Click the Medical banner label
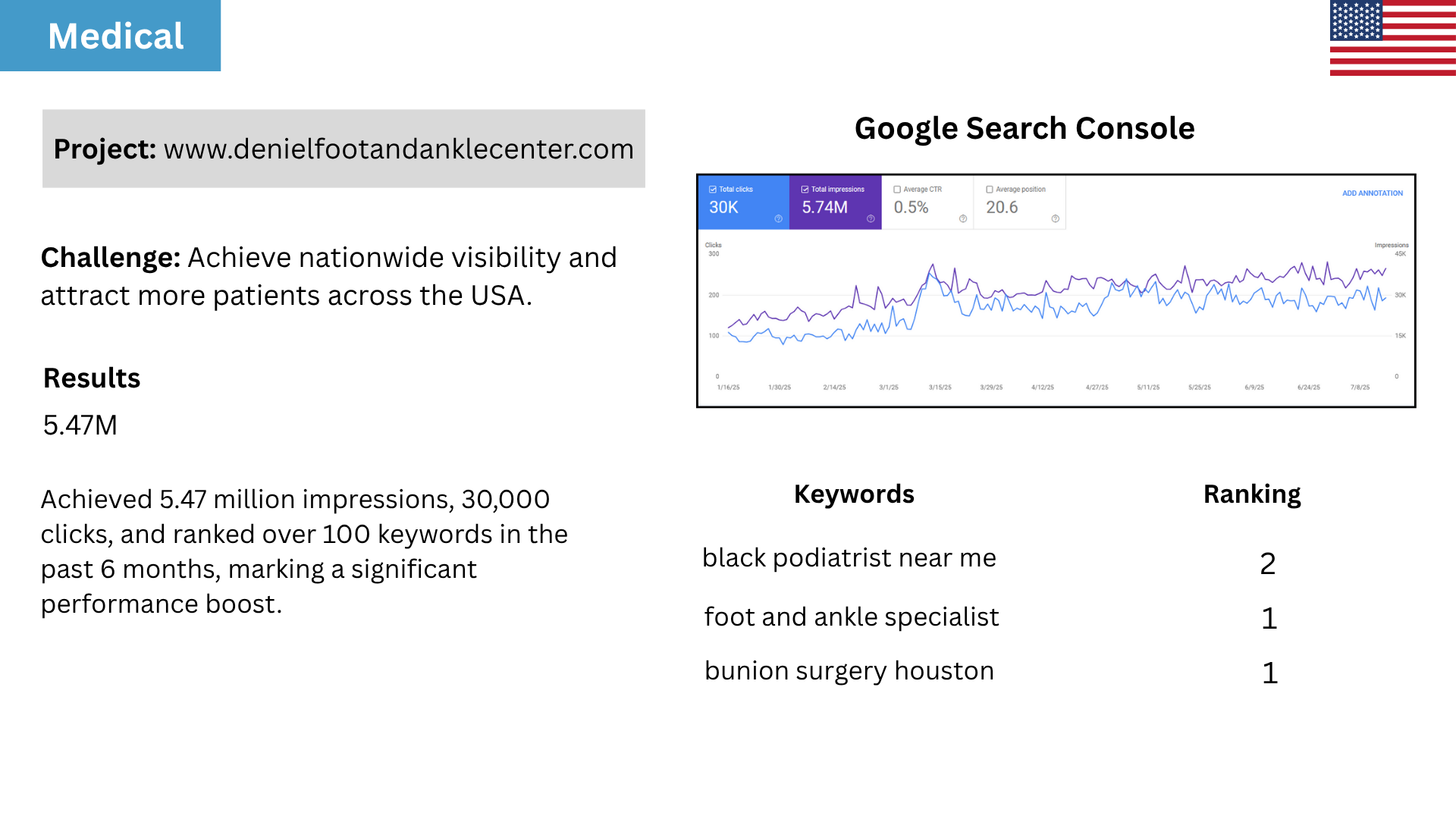Viewport: 1456px width, 819px height. (x=115, y=36)
